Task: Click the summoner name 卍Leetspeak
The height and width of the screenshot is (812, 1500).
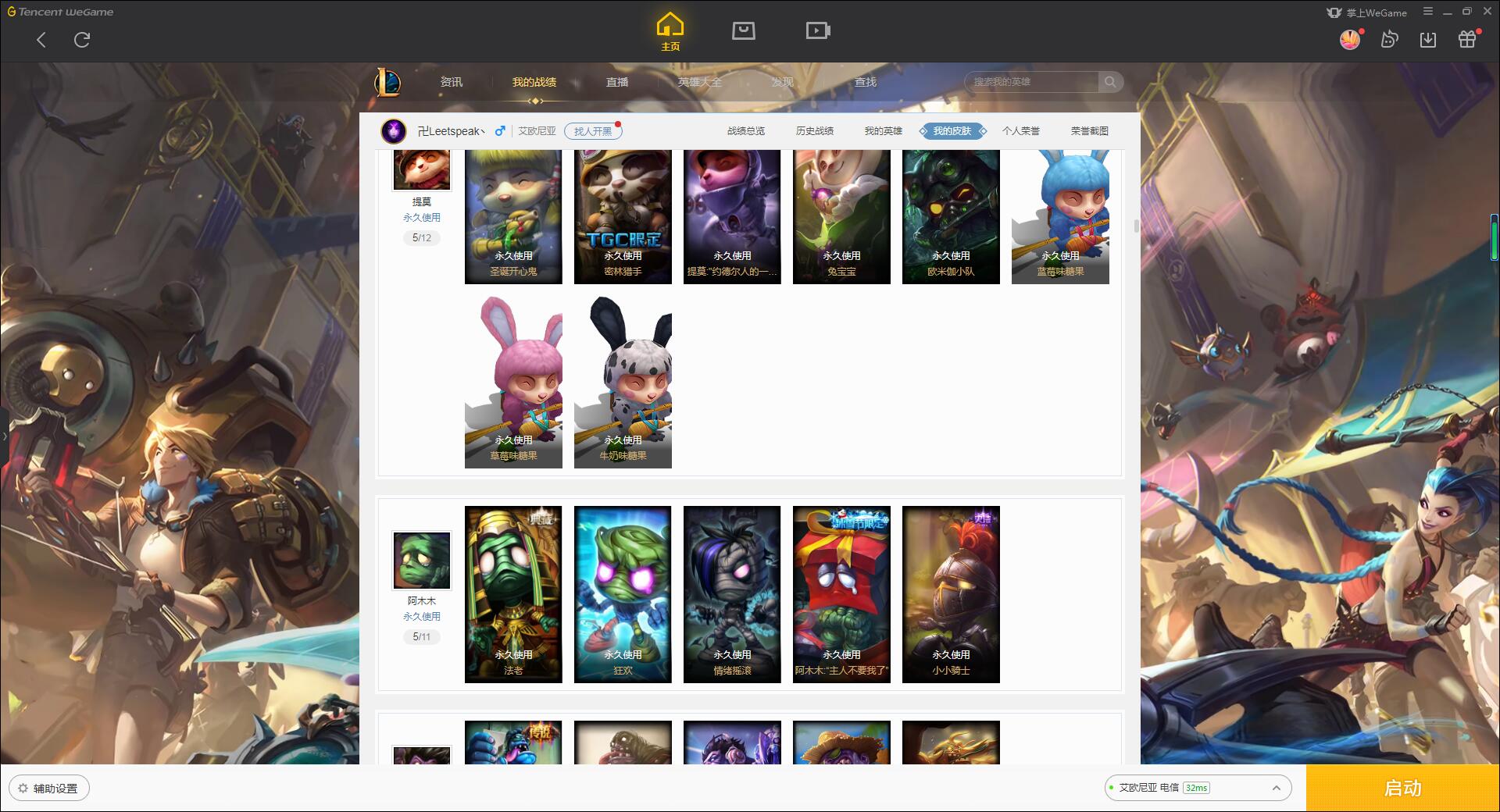Action: pyautogui.click(x=451, y=131)
